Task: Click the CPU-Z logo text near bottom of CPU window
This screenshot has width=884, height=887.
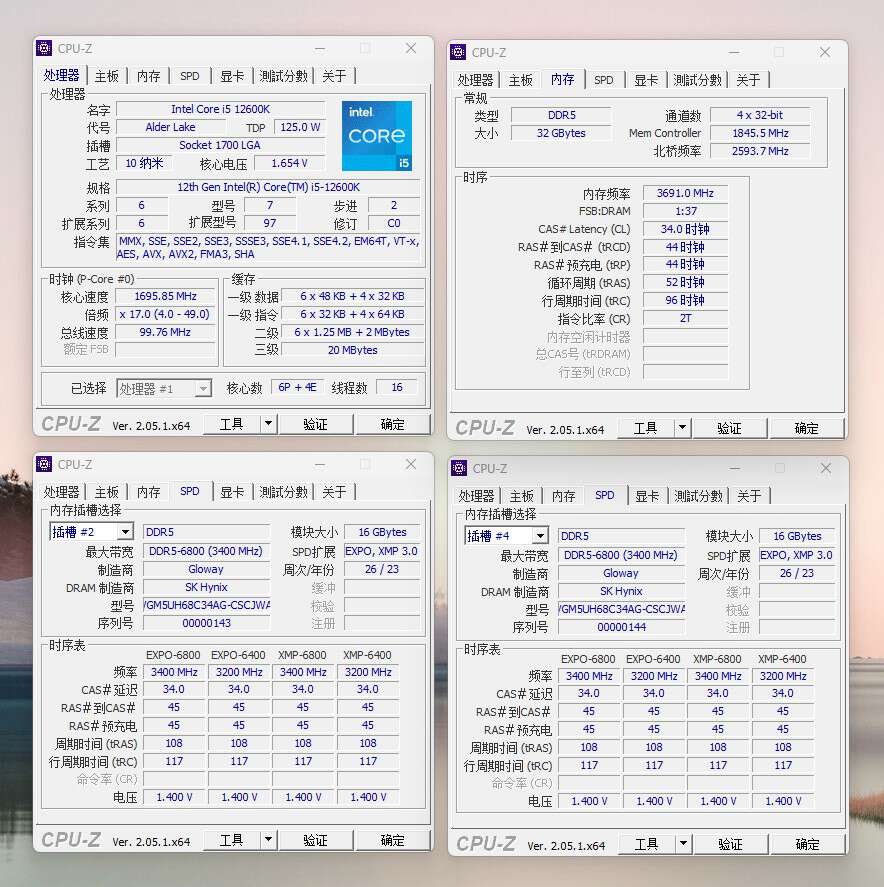Action: pyautogui.click(x=70, y=424)
